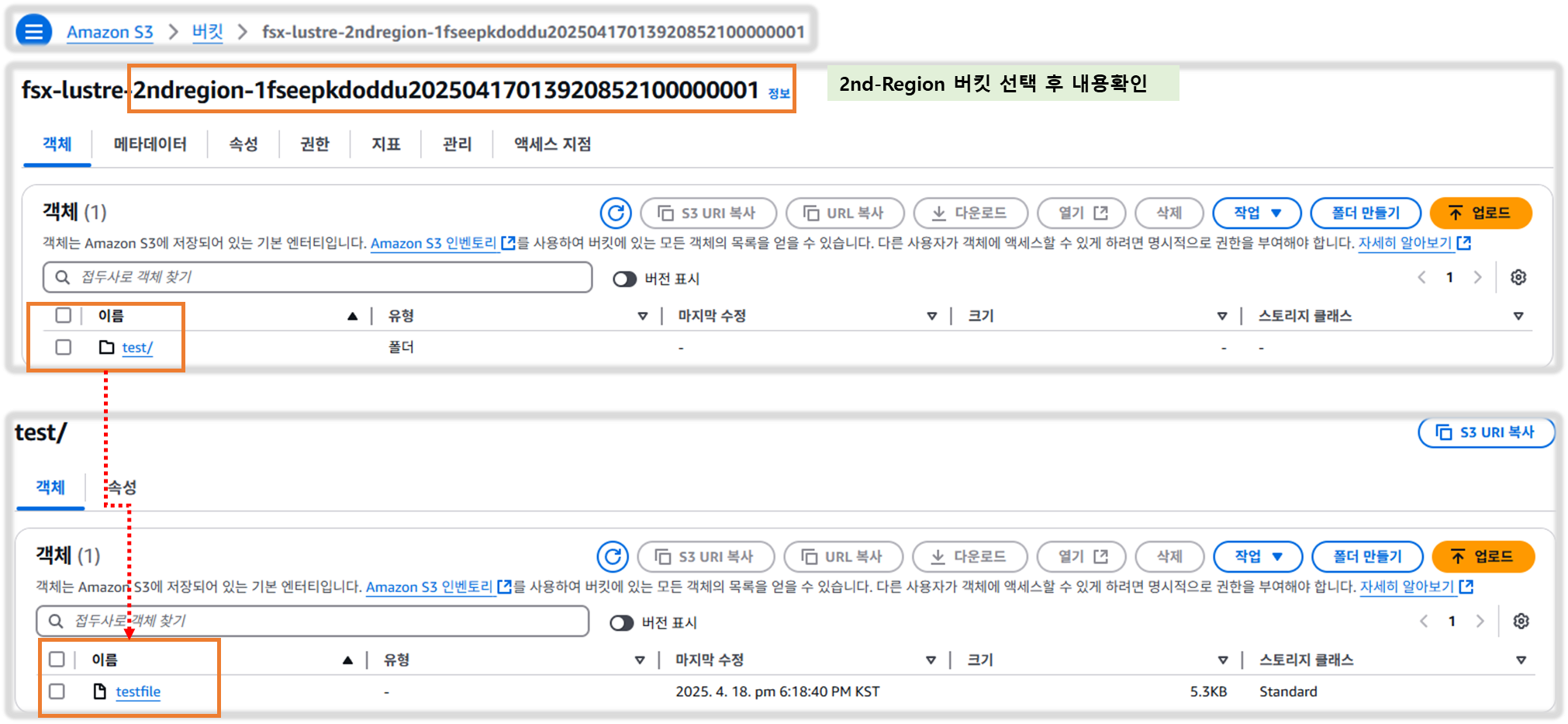Click the 업로드 button in bucket view
Image resolution: width=1568 pixels, height=724 pixels.
(1480, 213)
